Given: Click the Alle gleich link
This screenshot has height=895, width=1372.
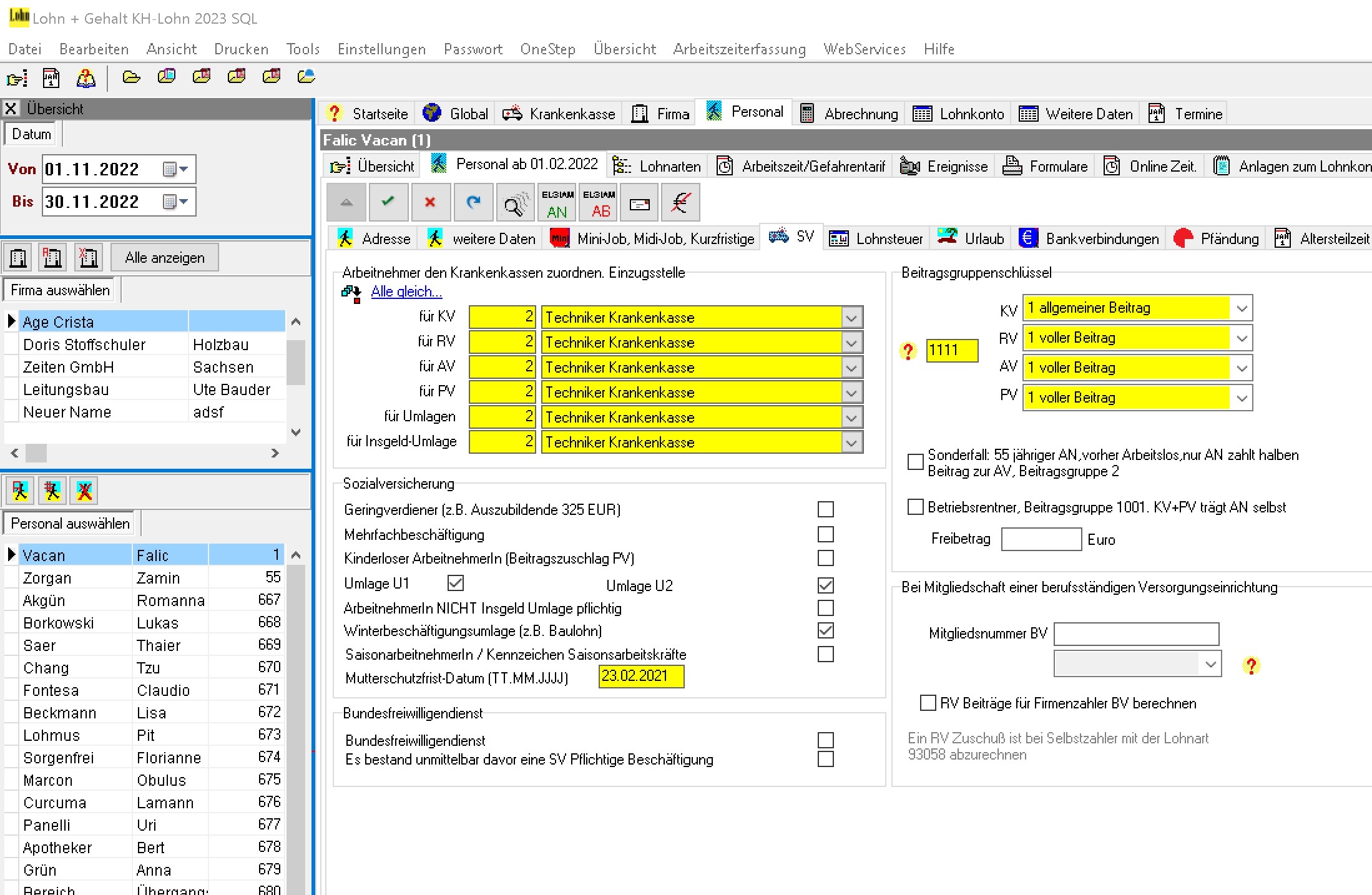Looking at the screenshot, I should [406, 291].
